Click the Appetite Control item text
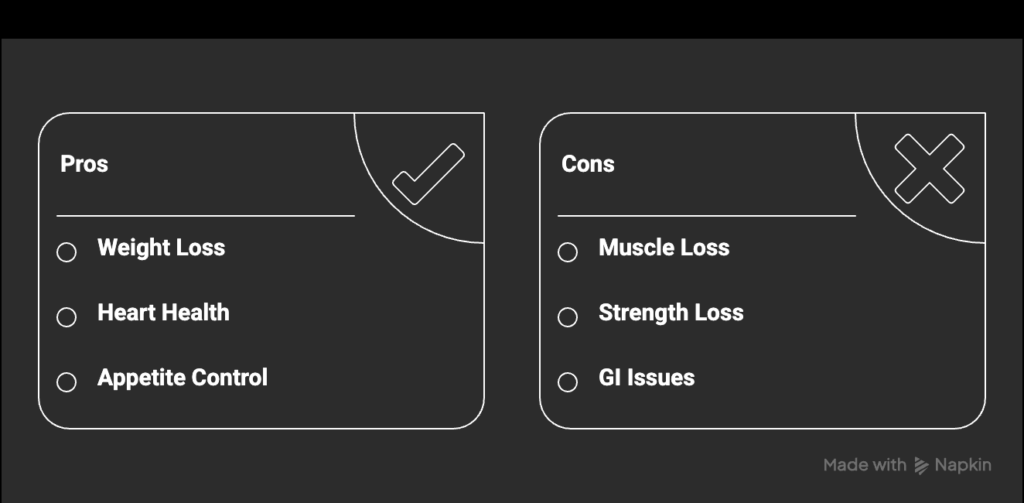The height and width of the screenshot is (503, 1024). 182,378
